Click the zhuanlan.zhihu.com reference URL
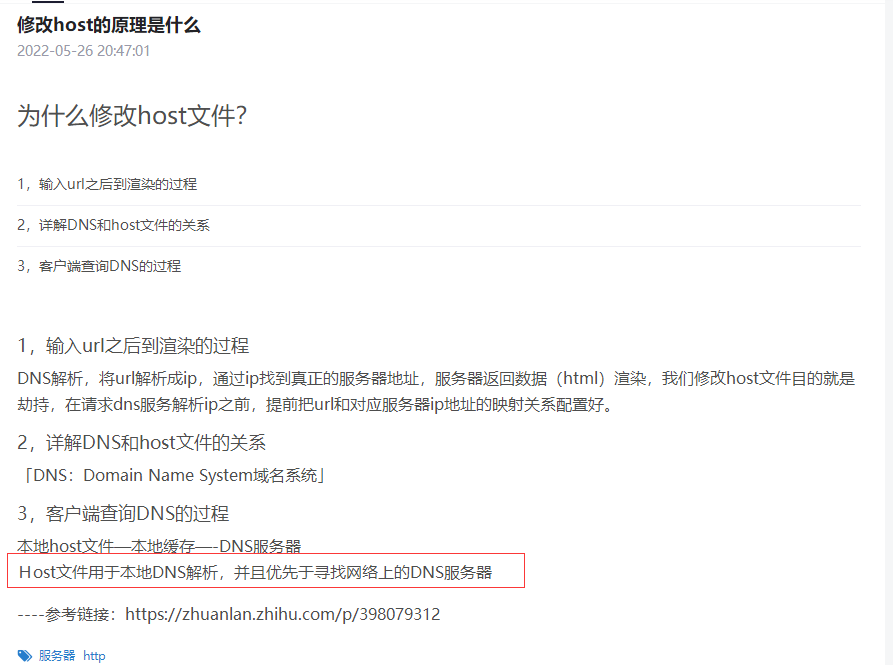Viewport: 893px width, 665px height. 282,614
